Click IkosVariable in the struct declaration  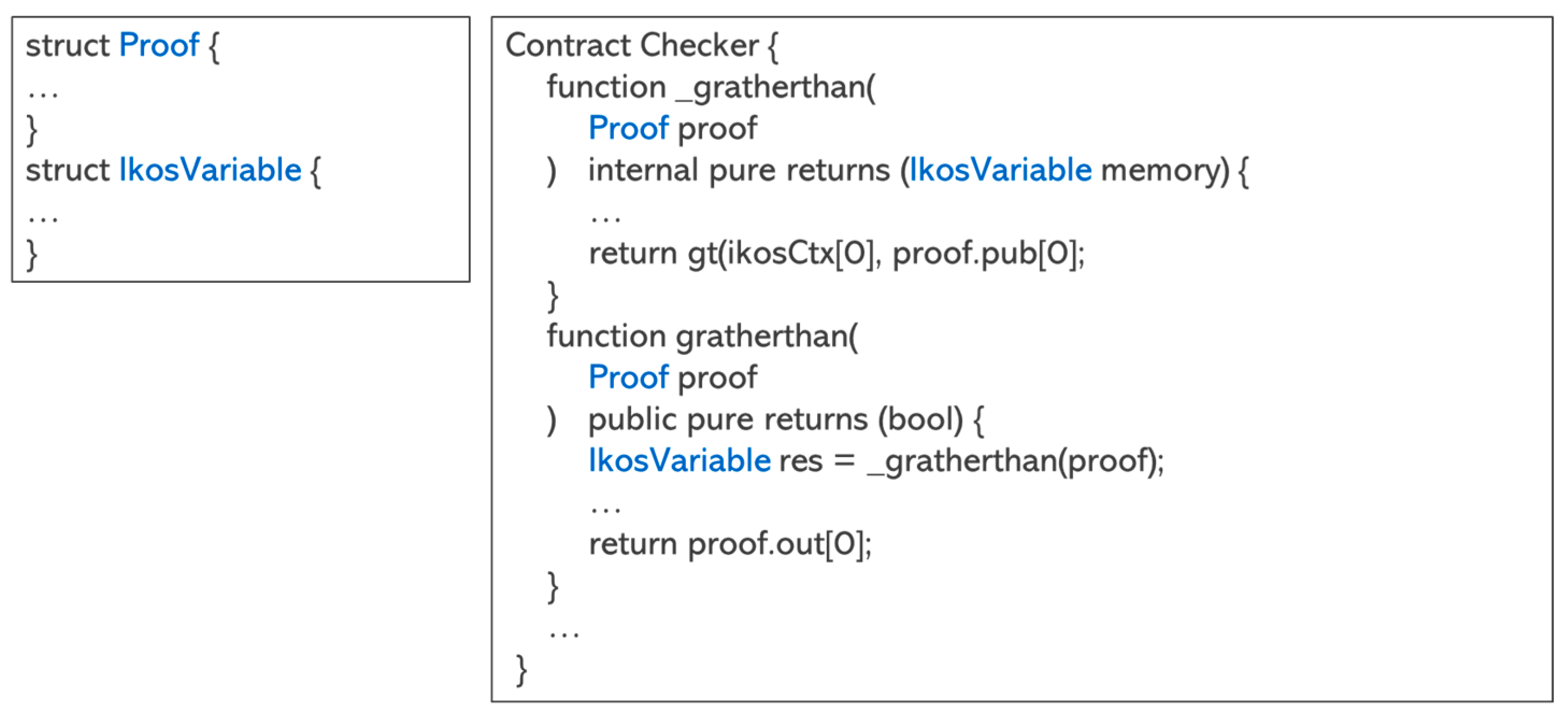point(210,169)
